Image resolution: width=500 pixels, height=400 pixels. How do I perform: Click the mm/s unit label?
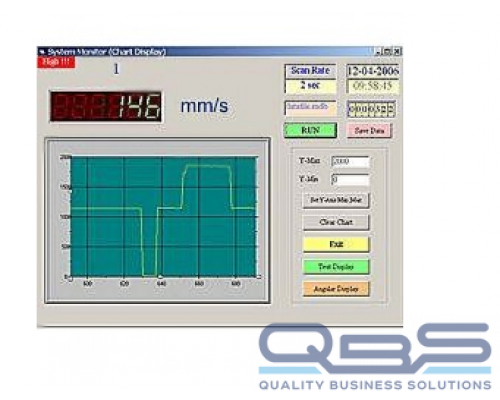click(x=204, y=106)
